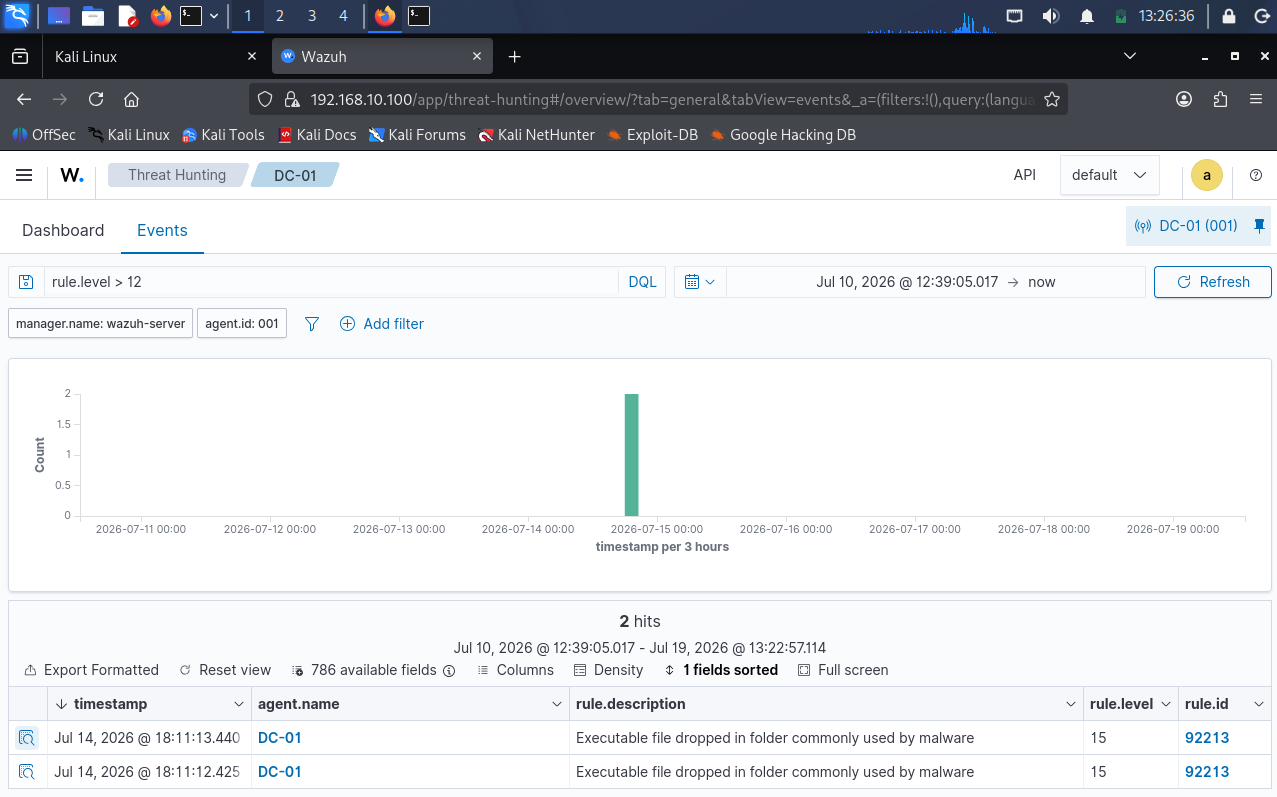This screenshot has width=1277, height=797.
Task: Open DC-01 link in the 18:11:12.425 row
Action: point(280,772)
